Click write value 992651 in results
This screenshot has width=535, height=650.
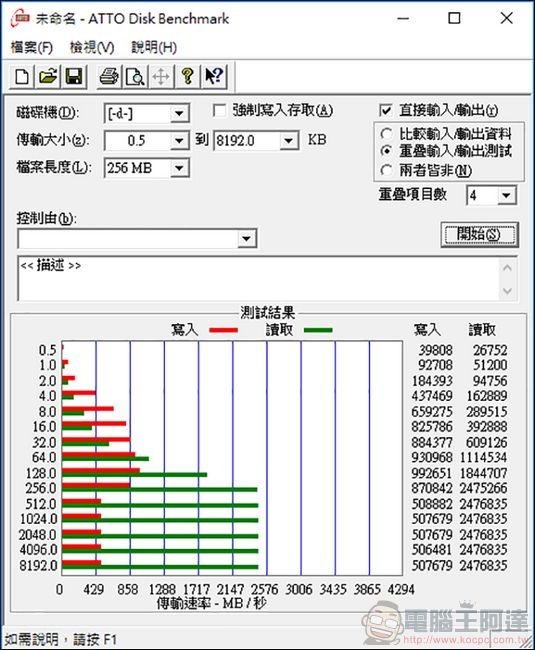[x=432, y=473]
